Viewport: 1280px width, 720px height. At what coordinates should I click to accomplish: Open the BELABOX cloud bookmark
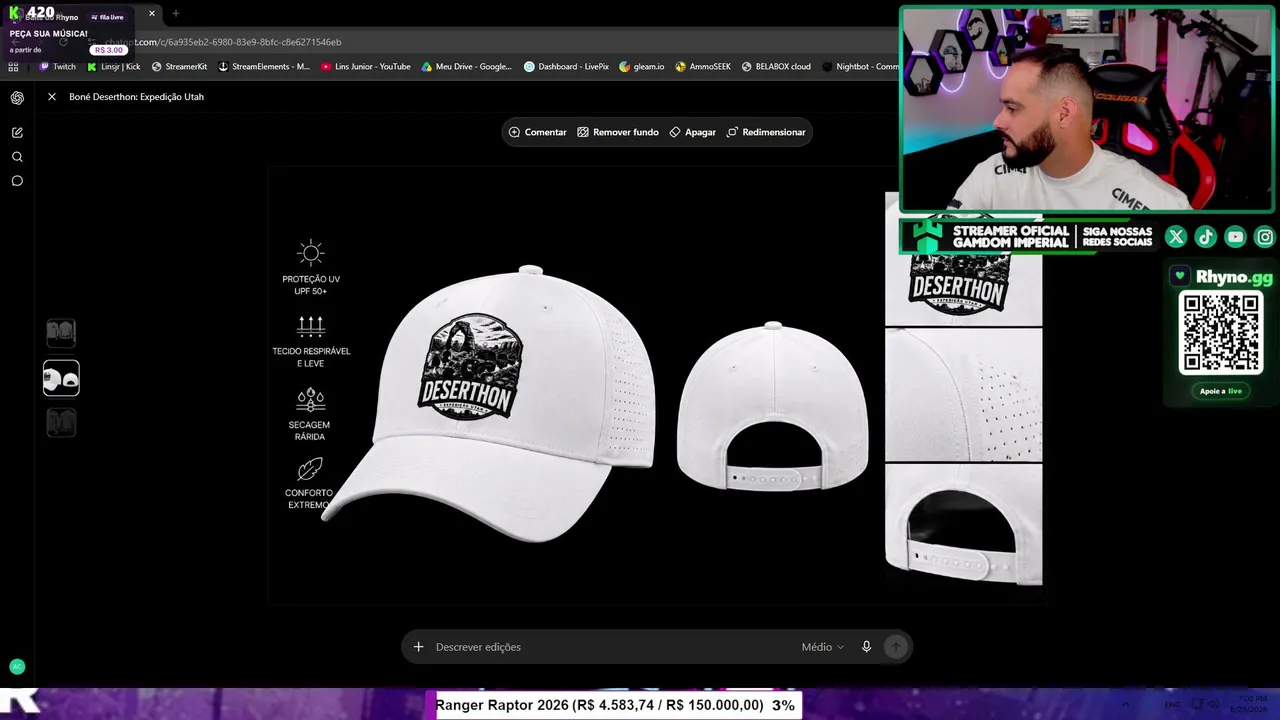tap(776, 67)
